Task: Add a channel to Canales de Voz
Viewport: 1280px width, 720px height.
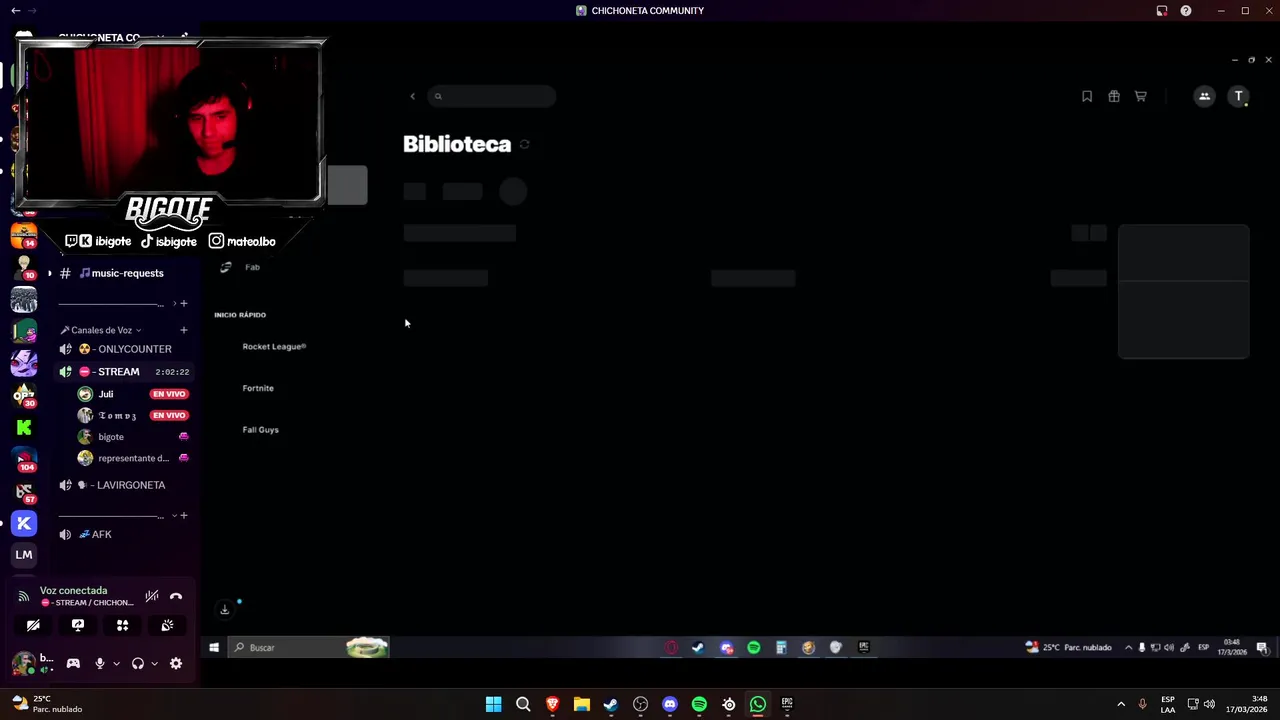Action: coord(183,330)
